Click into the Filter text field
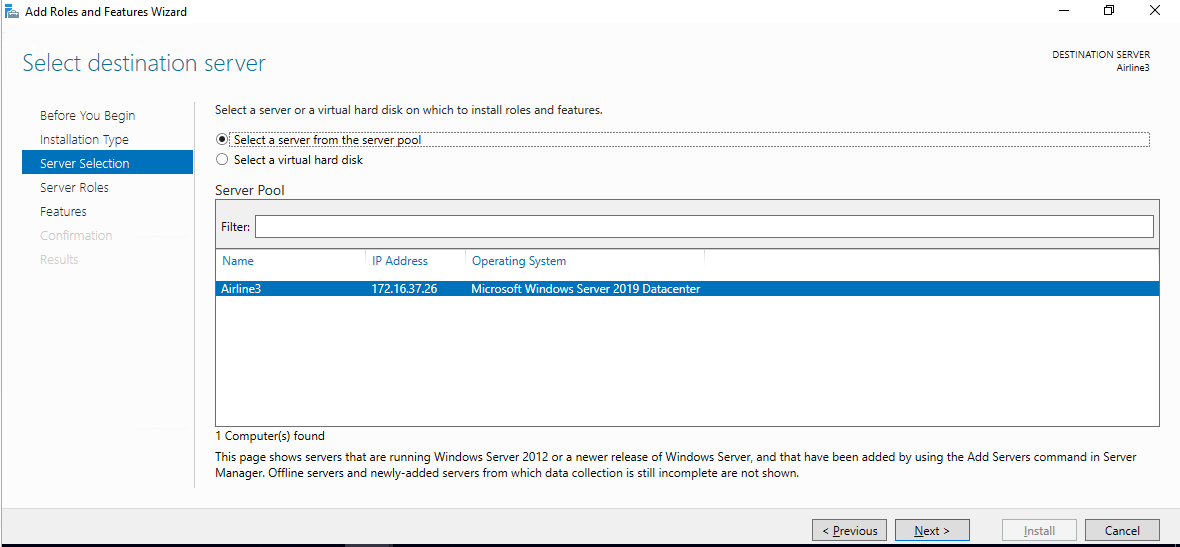The image size is (1180, 547). [704, 226]
